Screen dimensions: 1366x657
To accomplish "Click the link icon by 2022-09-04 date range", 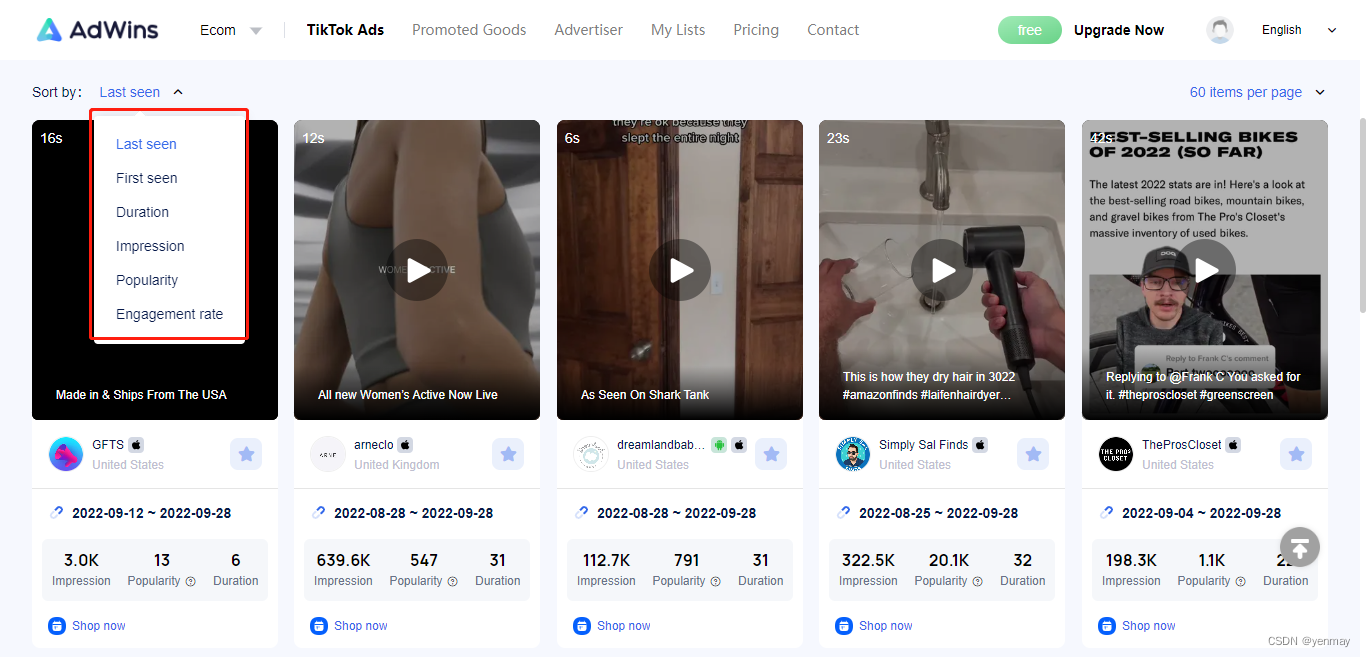I will (x=1107, y=513).
